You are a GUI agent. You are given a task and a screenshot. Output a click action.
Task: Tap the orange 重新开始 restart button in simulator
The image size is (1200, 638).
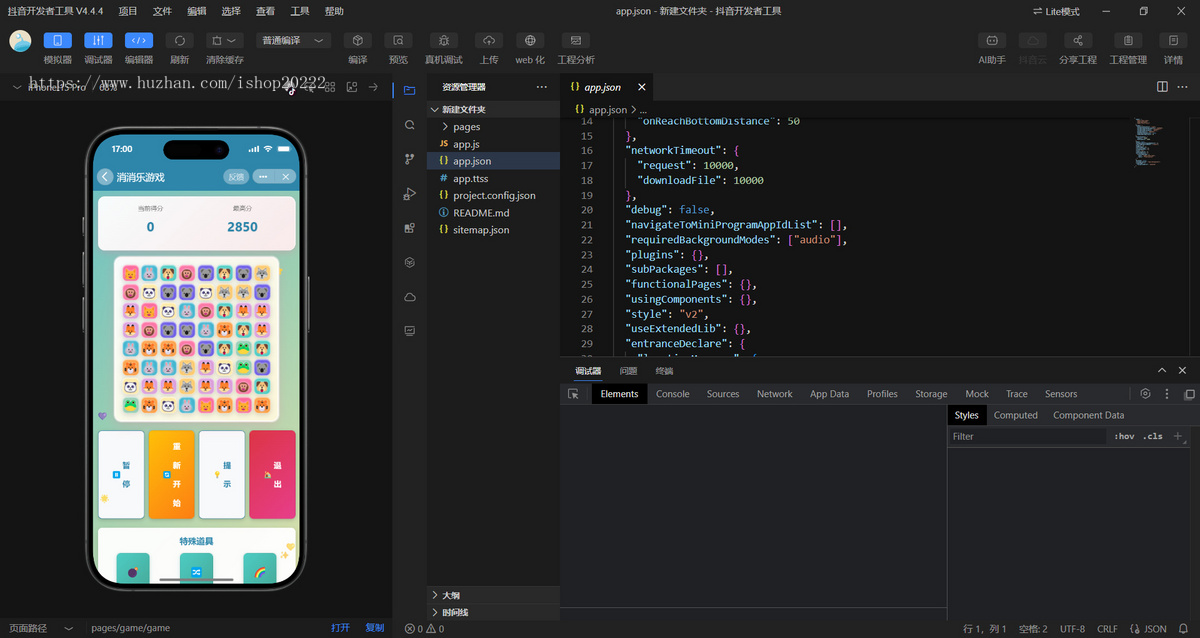171,474
